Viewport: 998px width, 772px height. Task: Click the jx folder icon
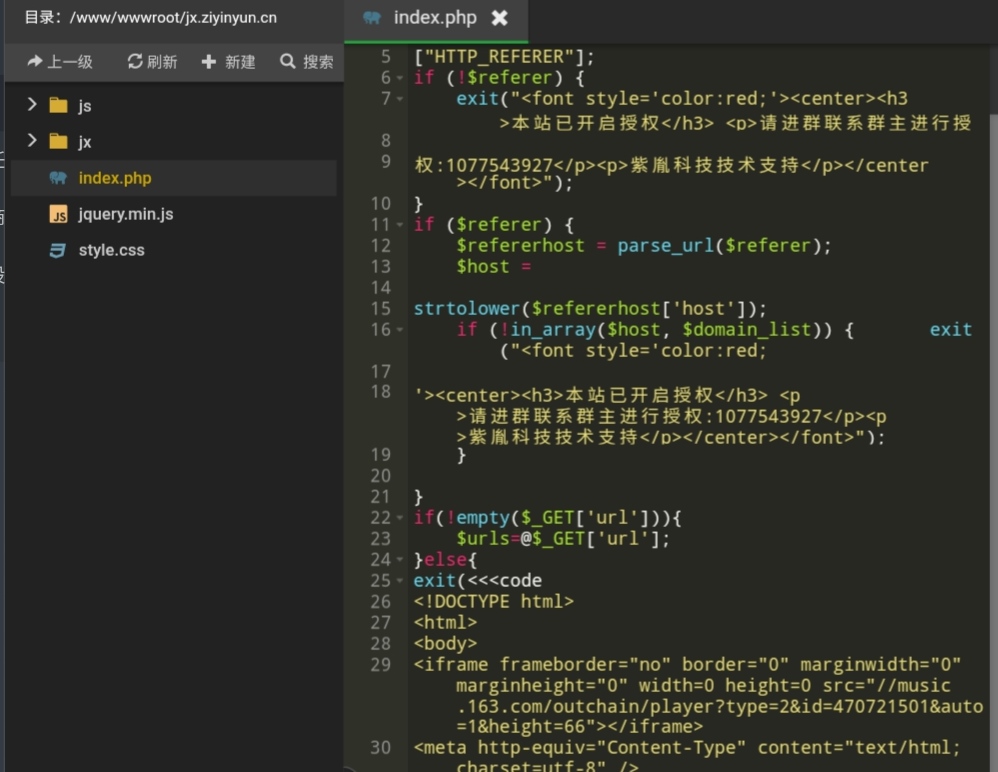pos(59,142)
